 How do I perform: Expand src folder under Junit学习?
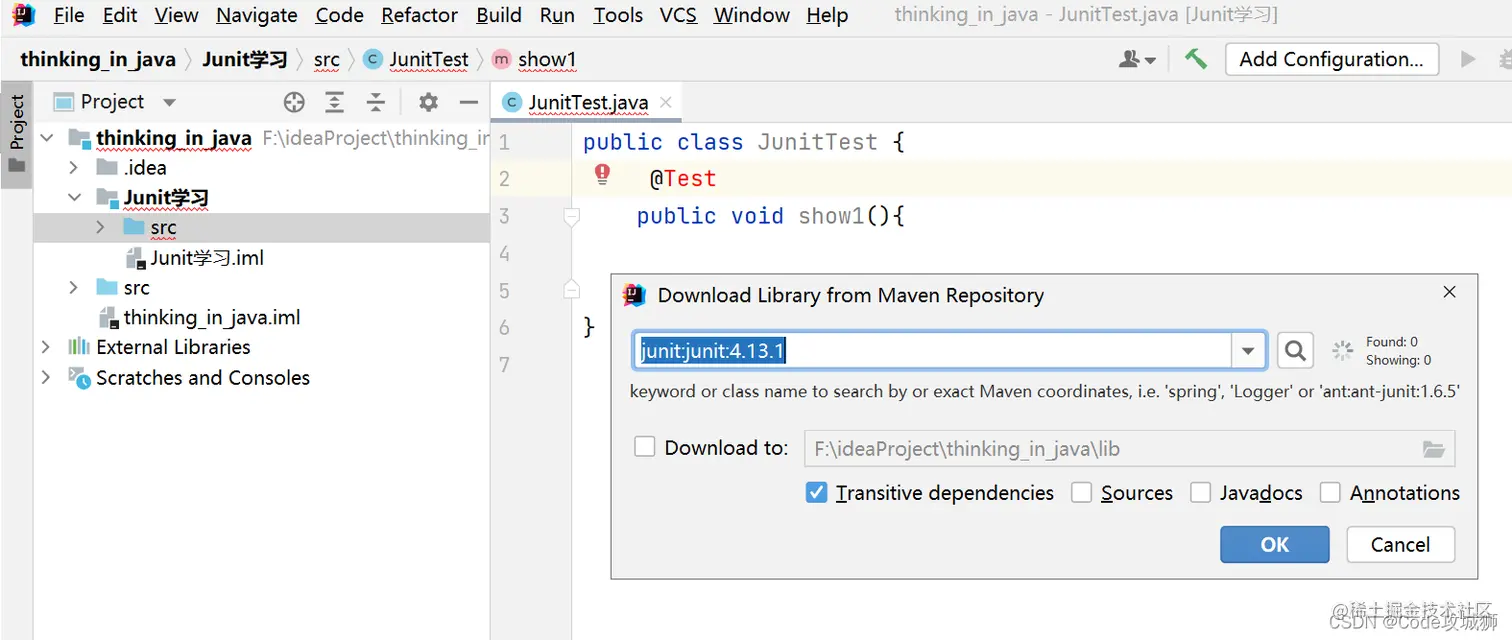pyautogui.click(x=100, y=228)
